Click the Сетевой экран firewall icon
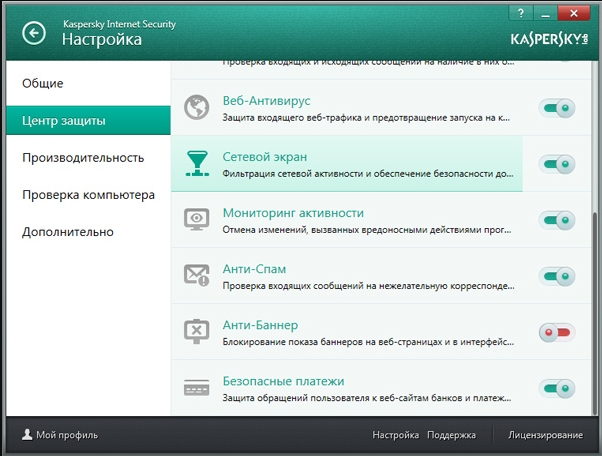Image resolution: width=602 pixels, height=456 pixels. click(197, 164)
